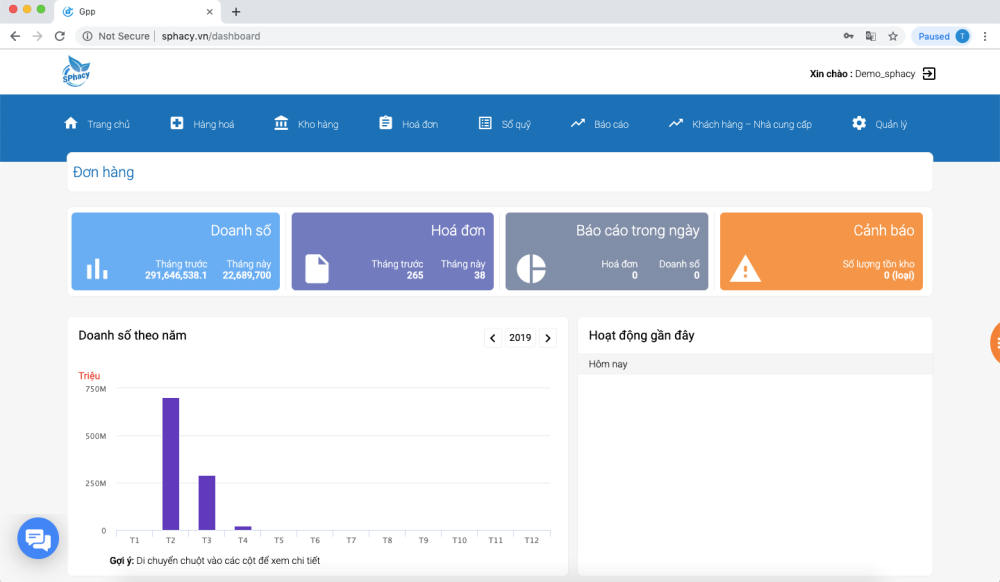The width and height of the screenshot is (1000, 582).
Task: Open the Báo cáo menu
Action: (599, 124)
